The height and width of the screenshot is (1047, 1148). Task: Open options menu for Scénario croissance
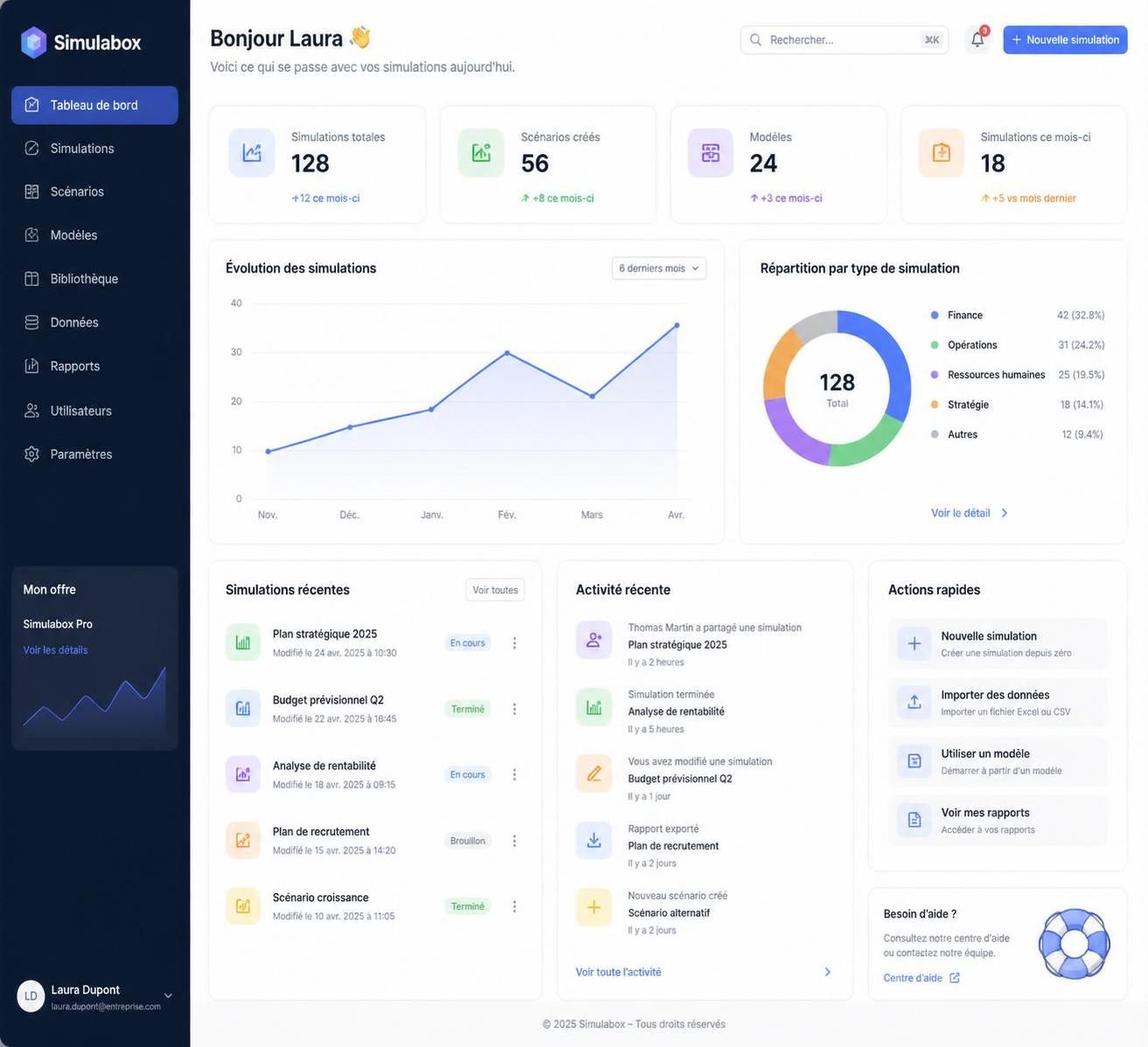514,906
